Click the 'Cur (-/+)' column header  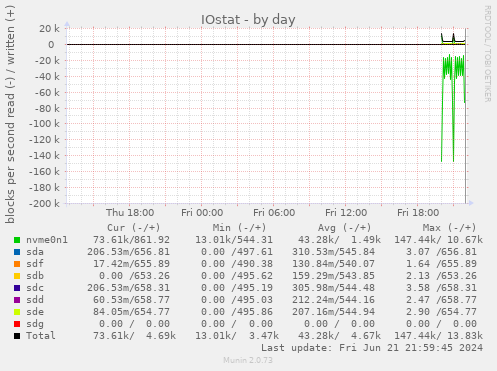click(x=134, y=228)
